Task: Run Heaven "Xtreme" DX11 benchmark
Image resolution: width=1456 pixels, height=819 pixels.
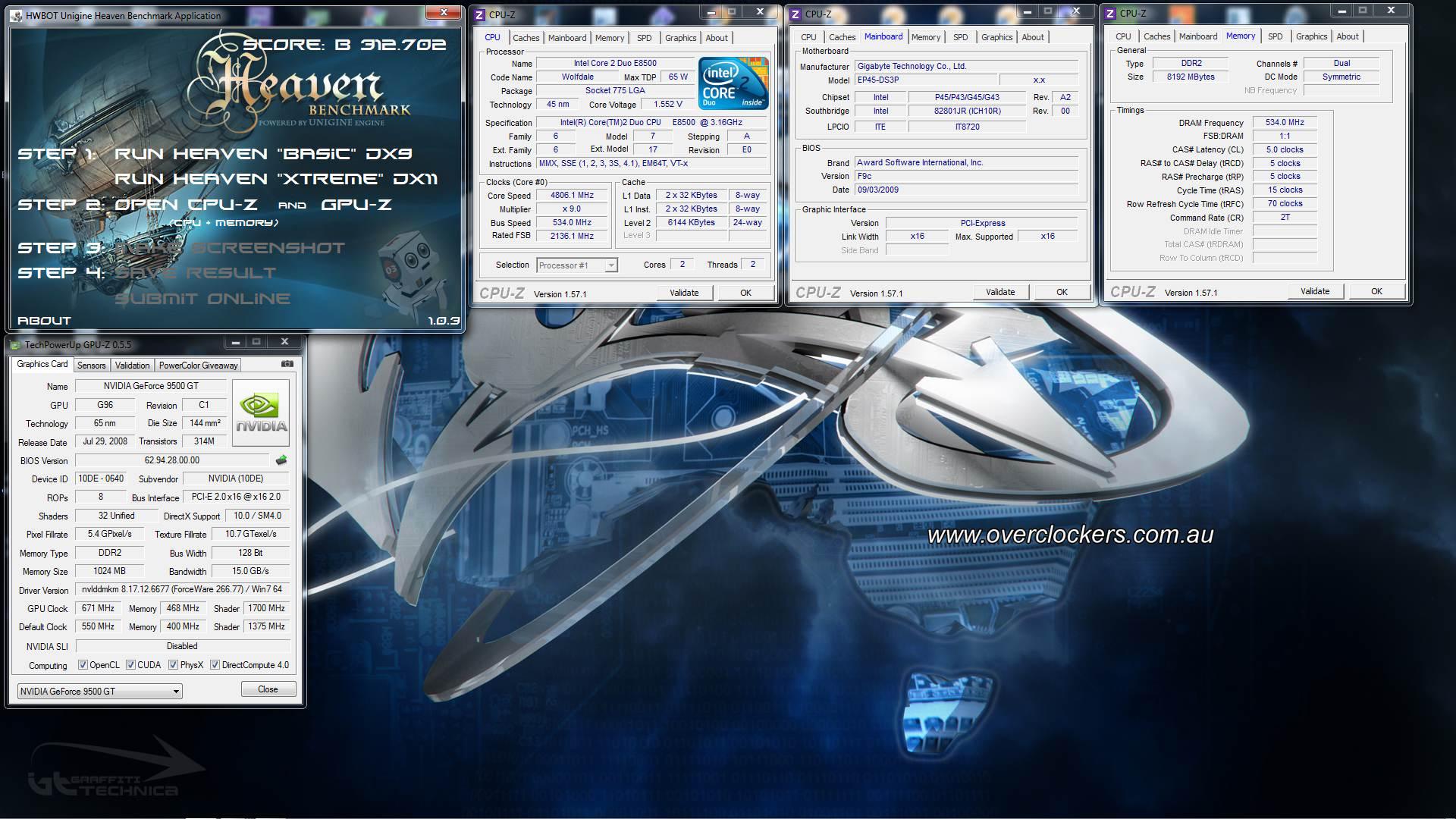Action: tap(276, 179)
